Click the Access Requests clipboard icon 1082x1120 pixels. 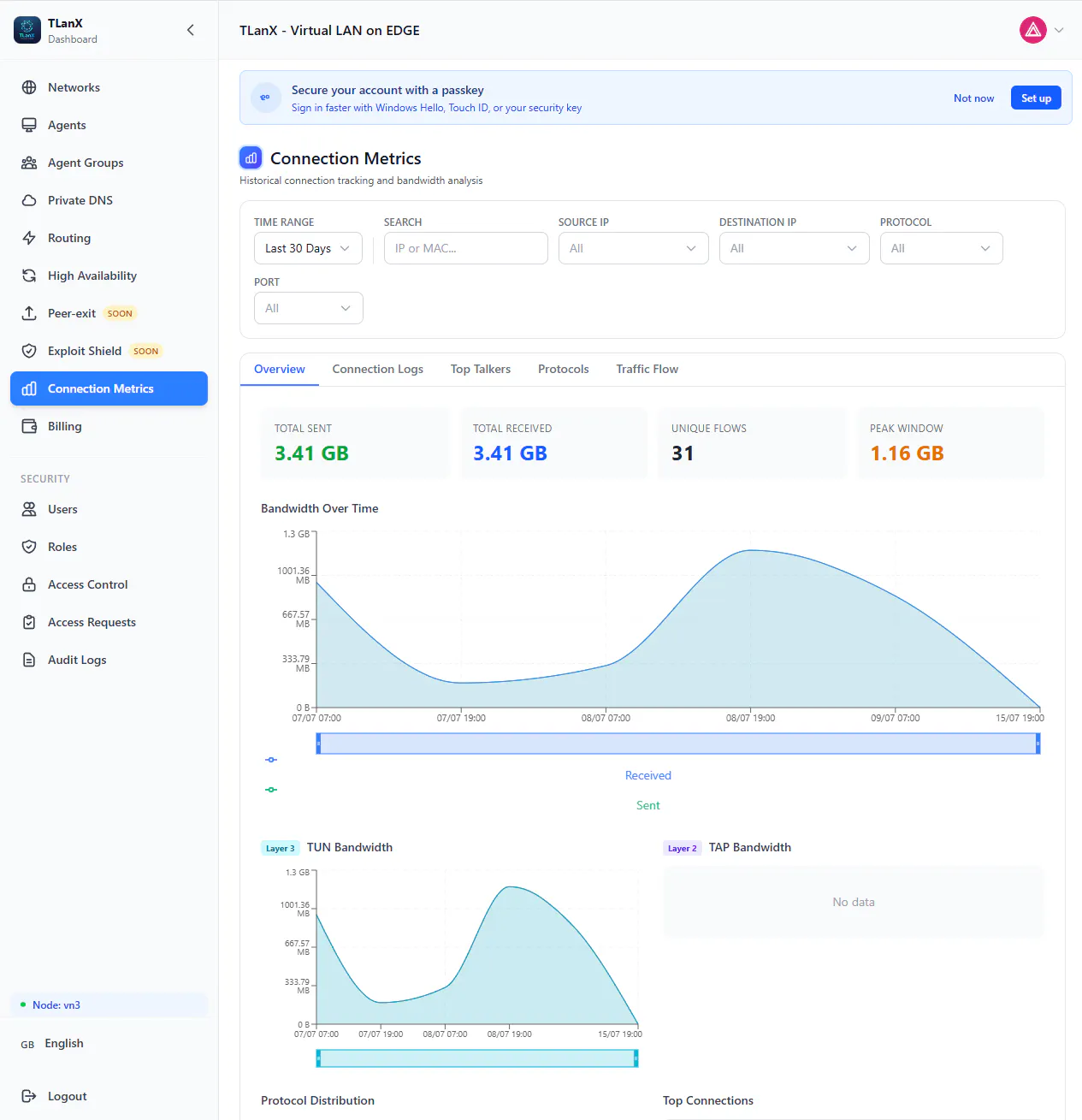pyautogui.click(x=29, y=622)
